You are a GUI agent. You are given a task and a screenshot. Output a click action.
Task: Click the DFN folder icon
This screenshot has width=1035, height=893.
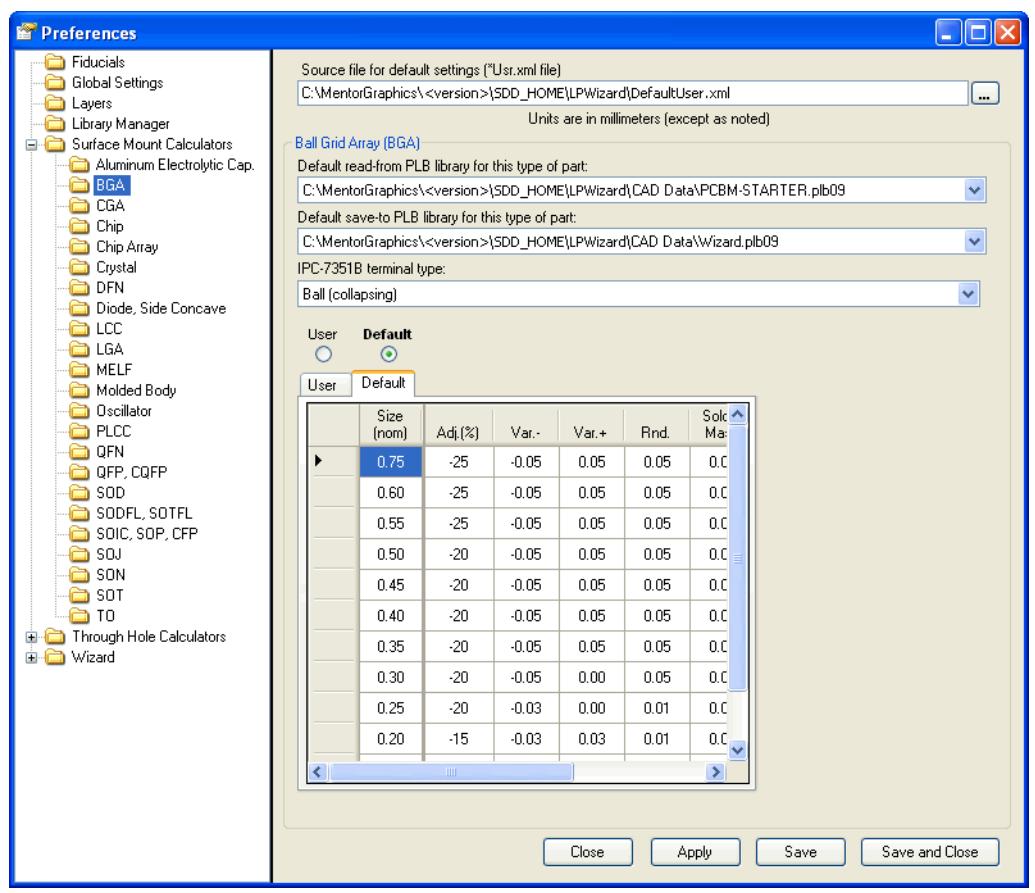pyautogui.click(x=79, y=288)
